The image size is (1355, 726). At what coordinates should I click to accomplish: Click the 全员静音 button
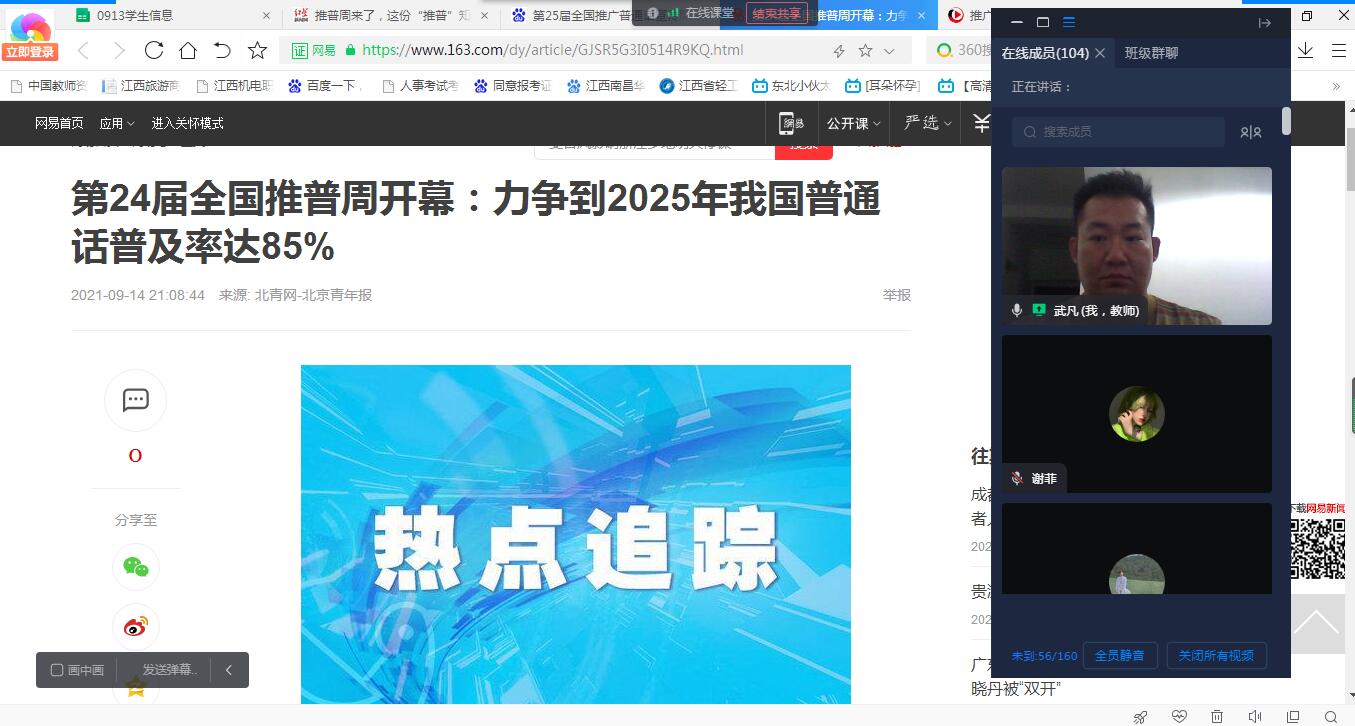point(1120,656)
